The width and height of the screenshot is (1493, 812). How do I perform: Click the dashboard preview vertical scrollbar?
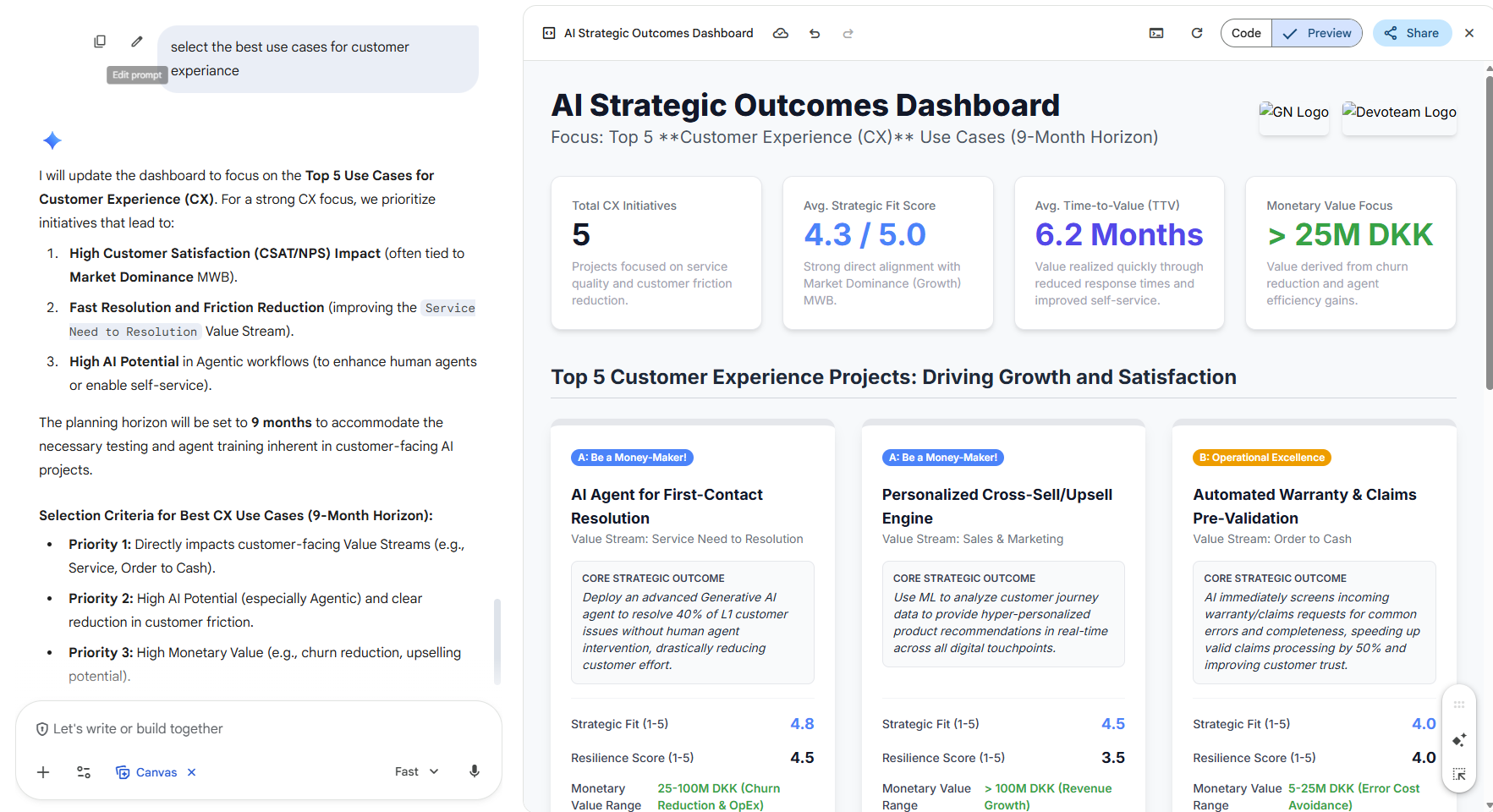click(x=1489, y=233)
